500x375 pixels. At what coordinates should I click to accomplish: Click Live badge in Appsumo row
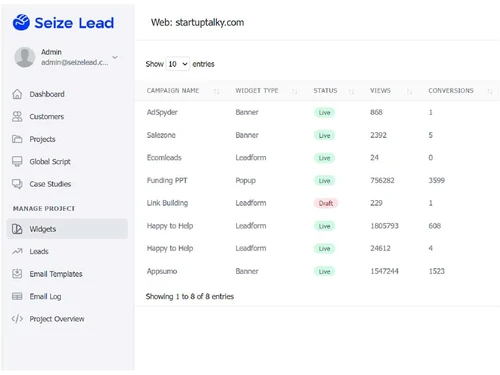point(324,272)
